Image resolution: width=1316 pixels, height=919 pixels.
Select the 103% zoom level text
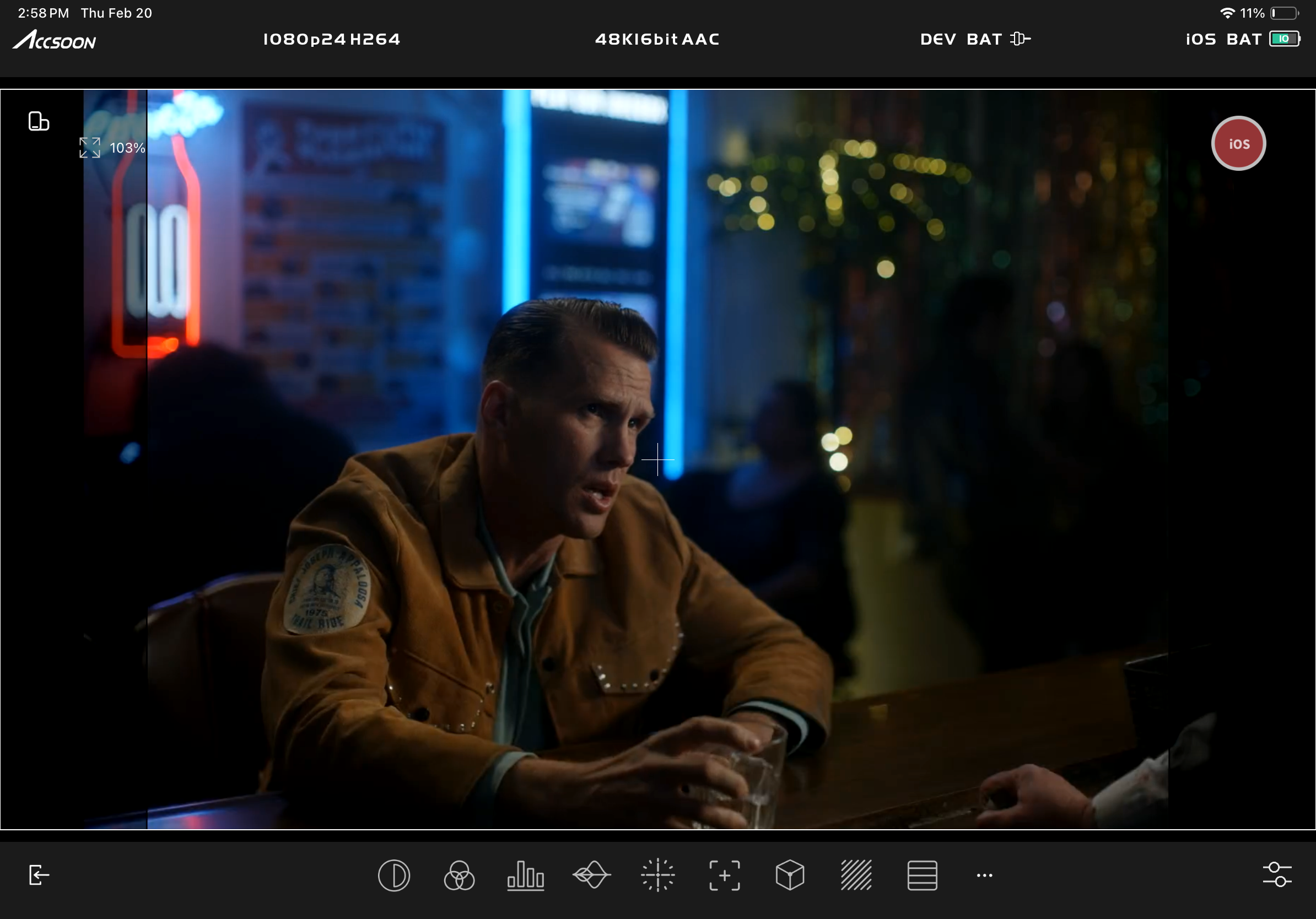tap(127, 148)
